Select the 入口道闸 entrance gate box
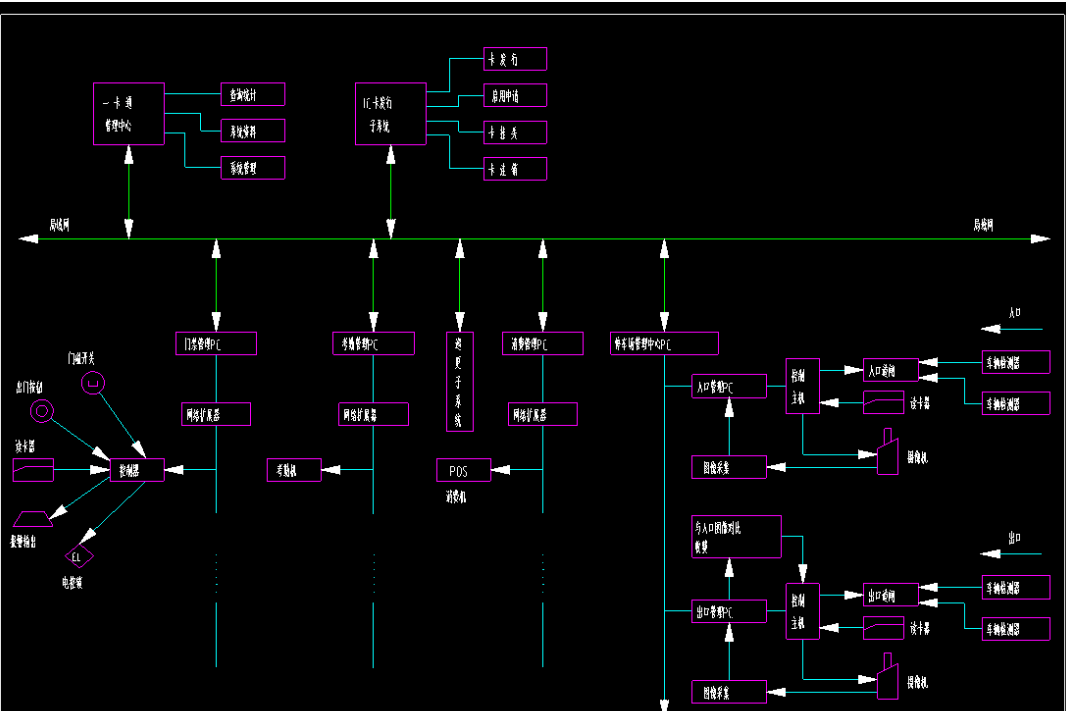This screenshot has height=711, width=1066. (890, 371)
